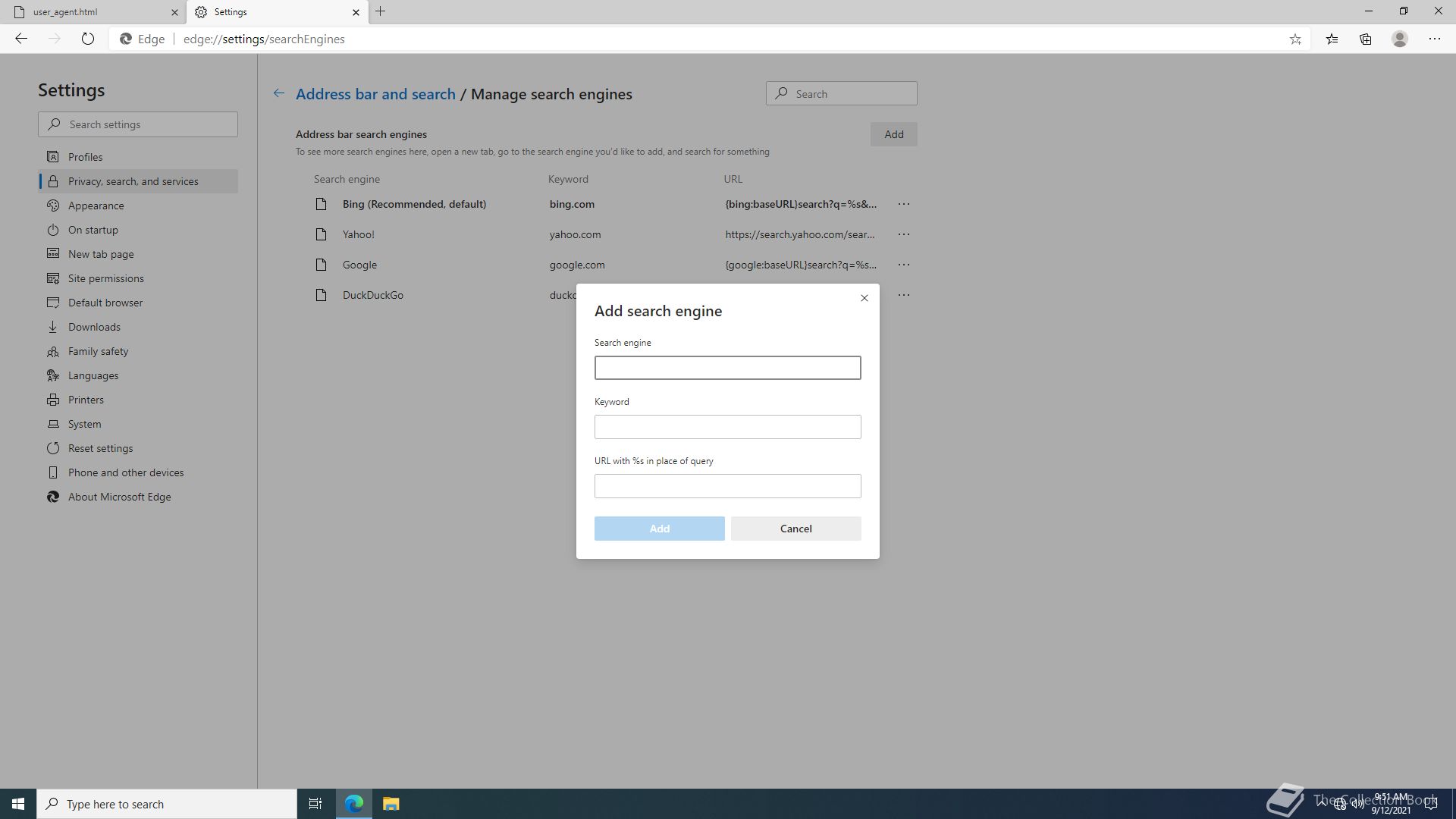Close the Add search engine dialog

click(864, 298)
